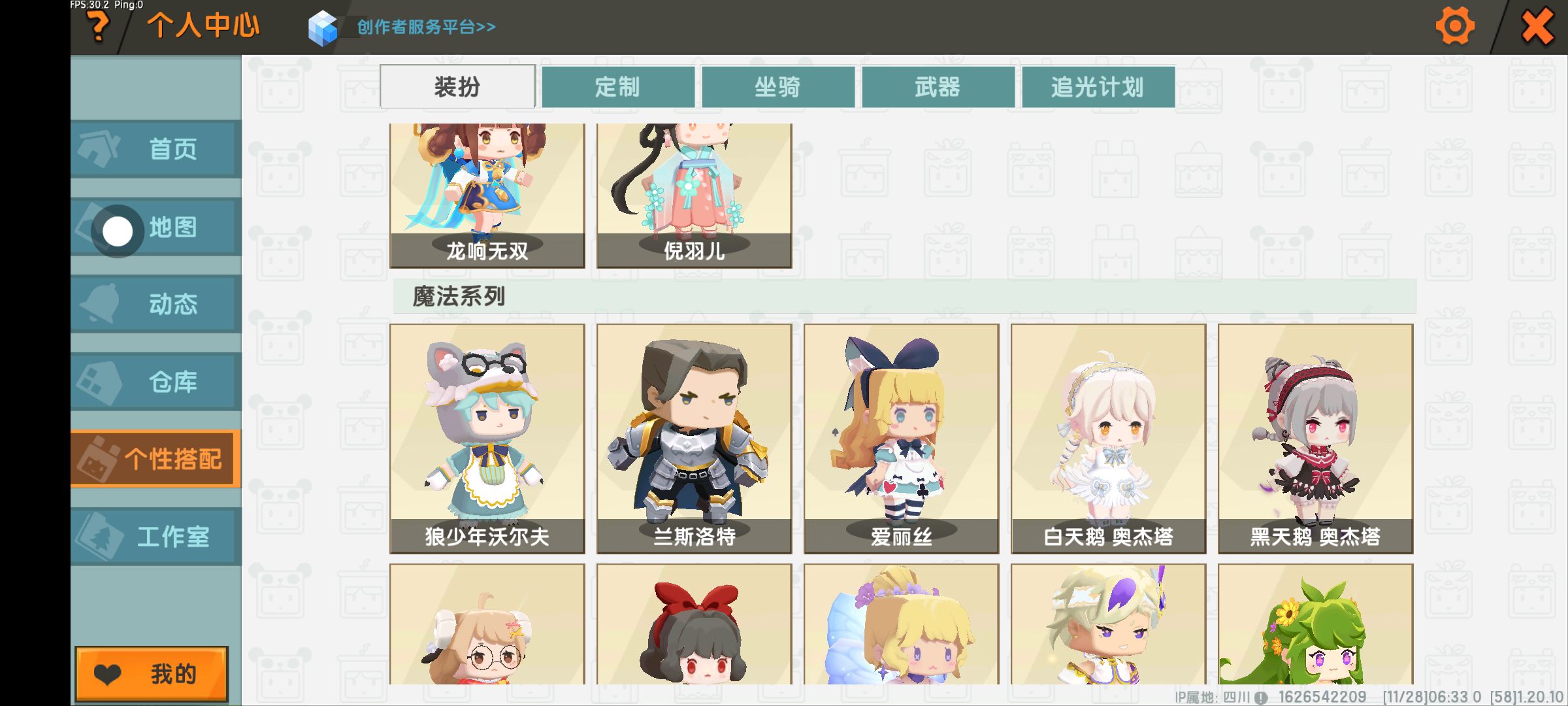The height and width of the screenshot is (706, 1568).
Task: Pick the 黑天鹅 奥杰塔 skin
Action: (x=1316, y=439)
